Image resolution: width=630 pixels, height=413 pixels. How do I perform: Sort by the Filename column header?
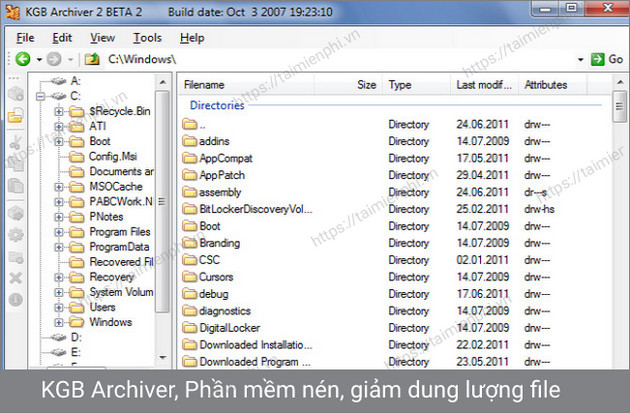pos(246,85)
